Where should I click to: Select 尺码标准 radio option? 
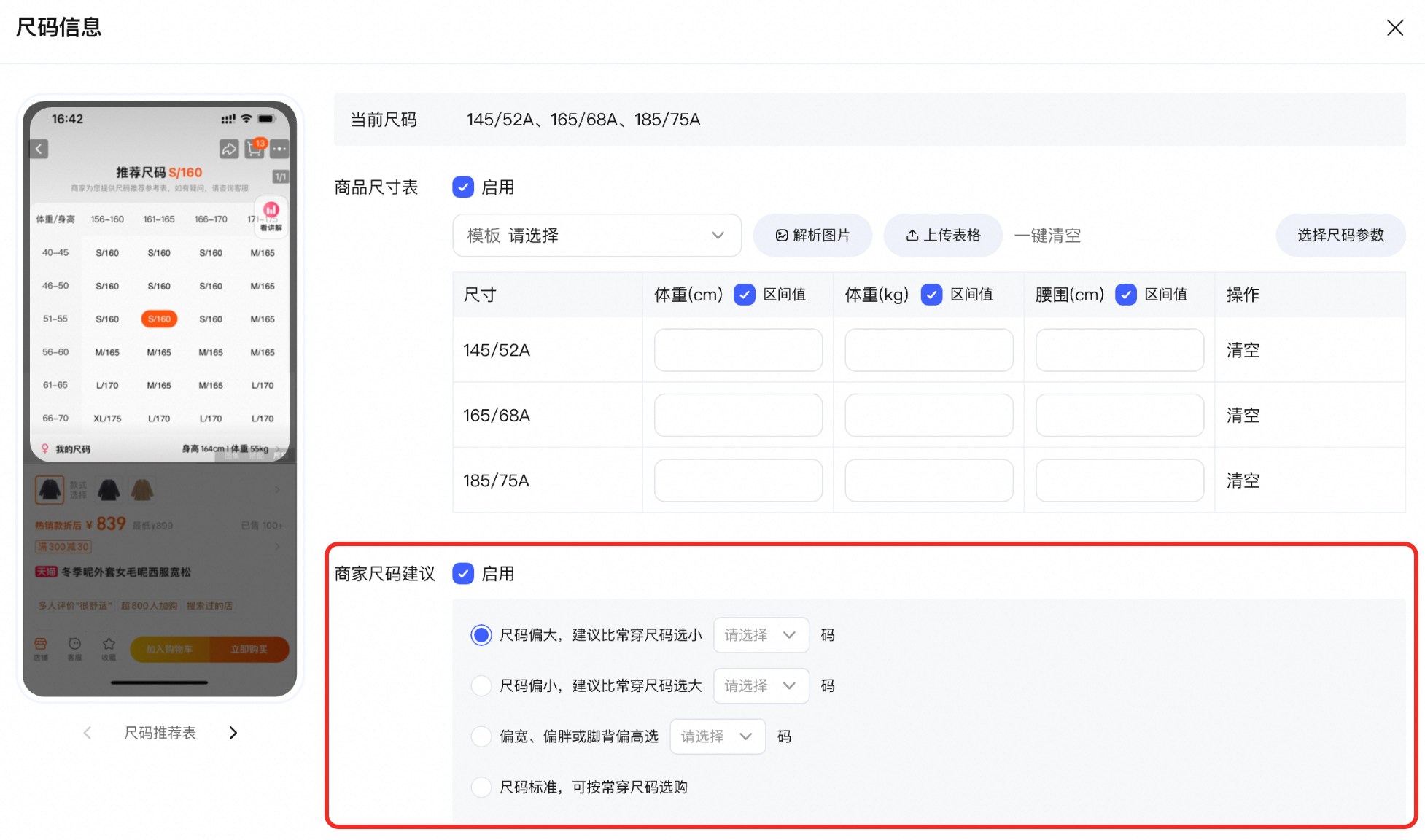481,787
